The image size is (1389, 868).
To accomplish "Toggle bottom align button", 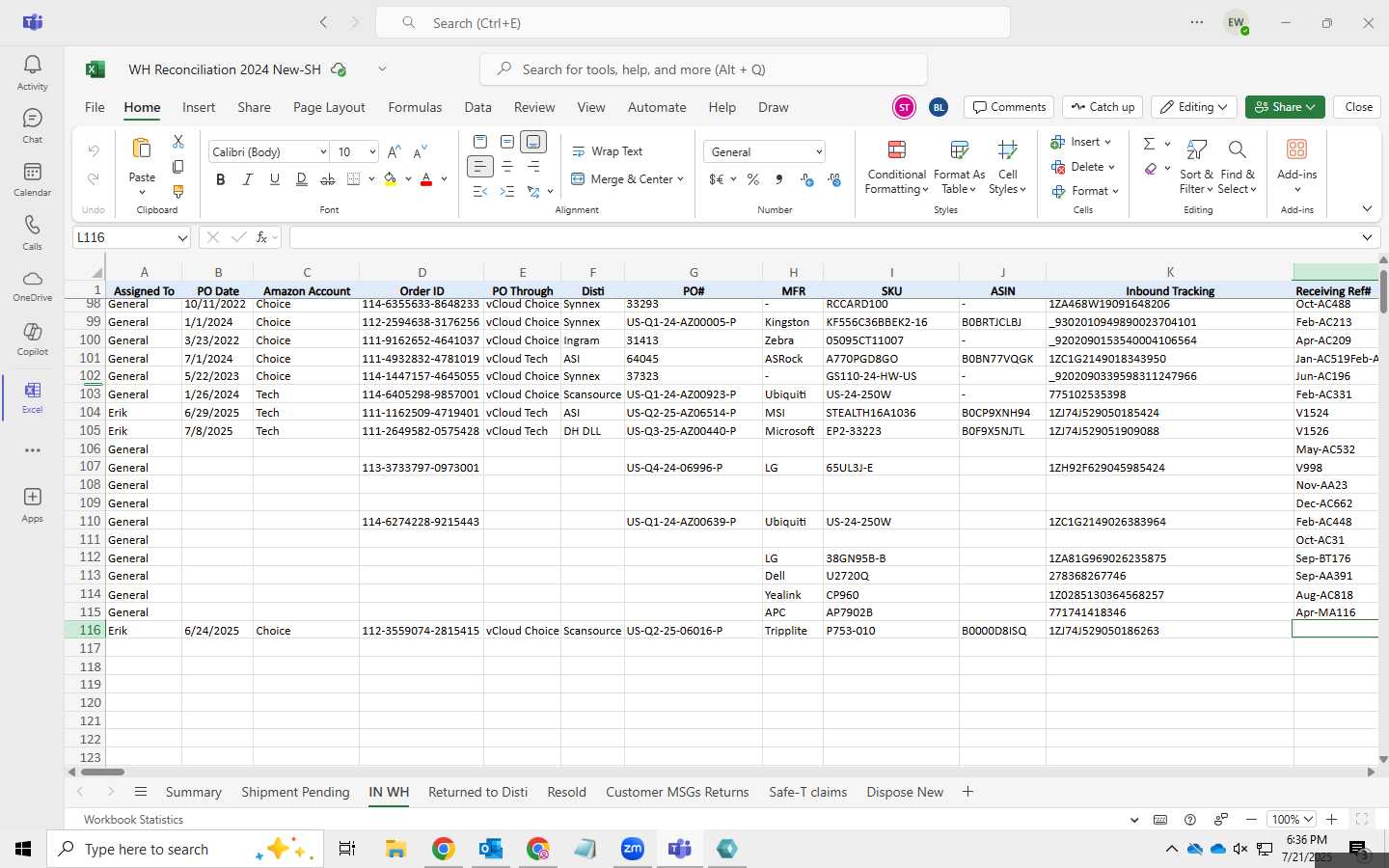I will click(x=533, y=142).
